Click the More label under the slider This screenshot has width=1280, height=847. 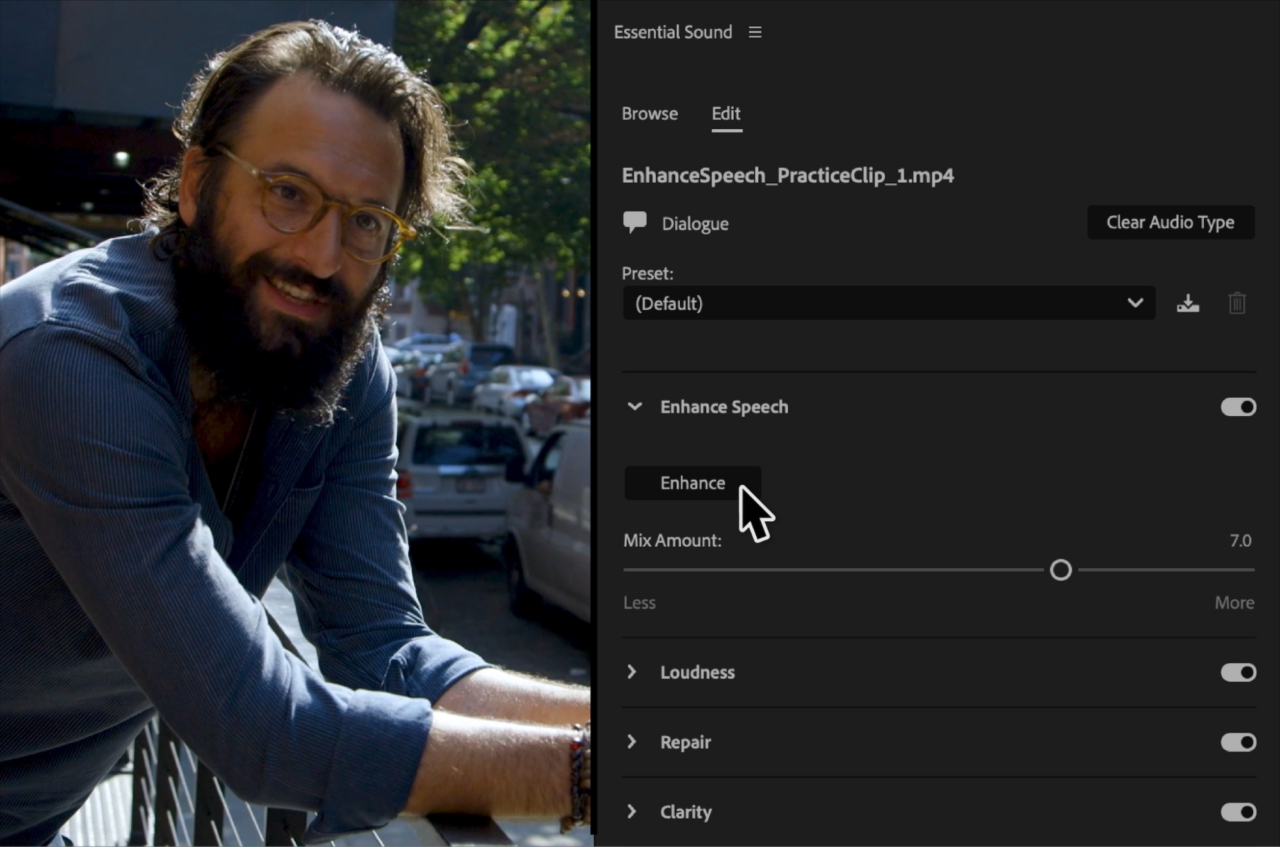tap(1234, 602)
